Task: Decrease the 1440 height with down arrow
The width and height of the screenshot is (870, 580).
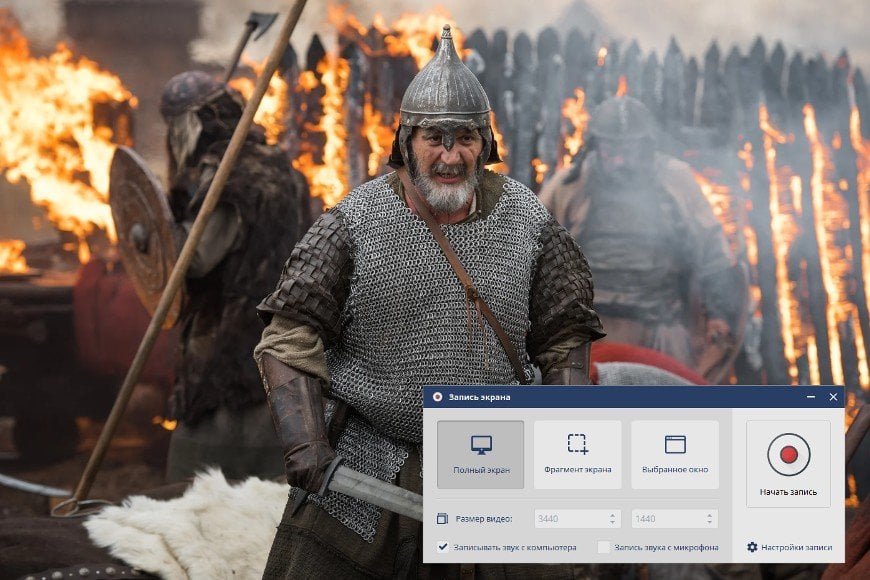Action: (x=710, y=523)
